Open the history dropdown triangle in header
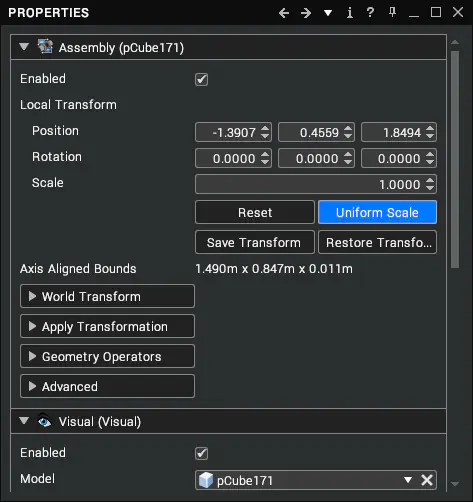 (x=328, y=13)
